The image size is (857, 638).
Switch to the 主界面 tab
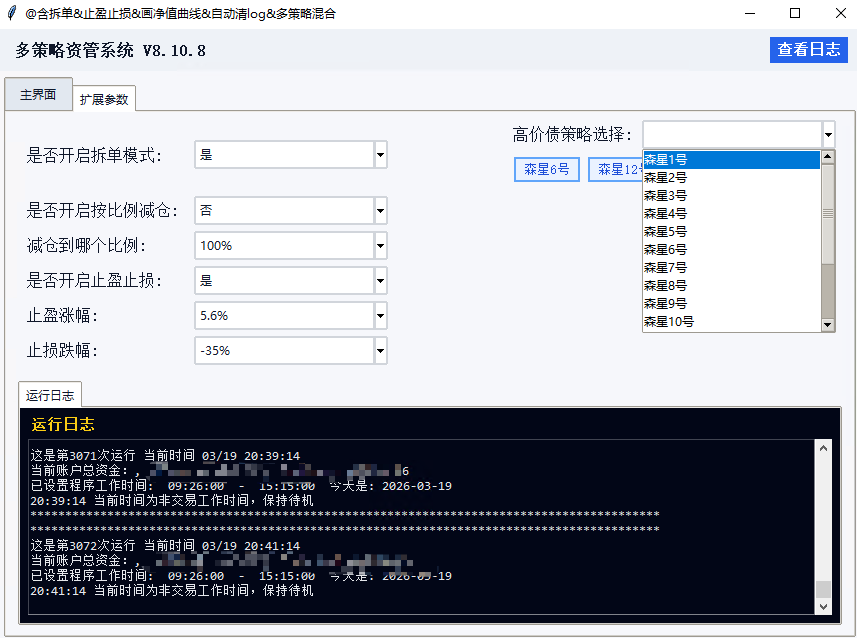click(37, 93)
